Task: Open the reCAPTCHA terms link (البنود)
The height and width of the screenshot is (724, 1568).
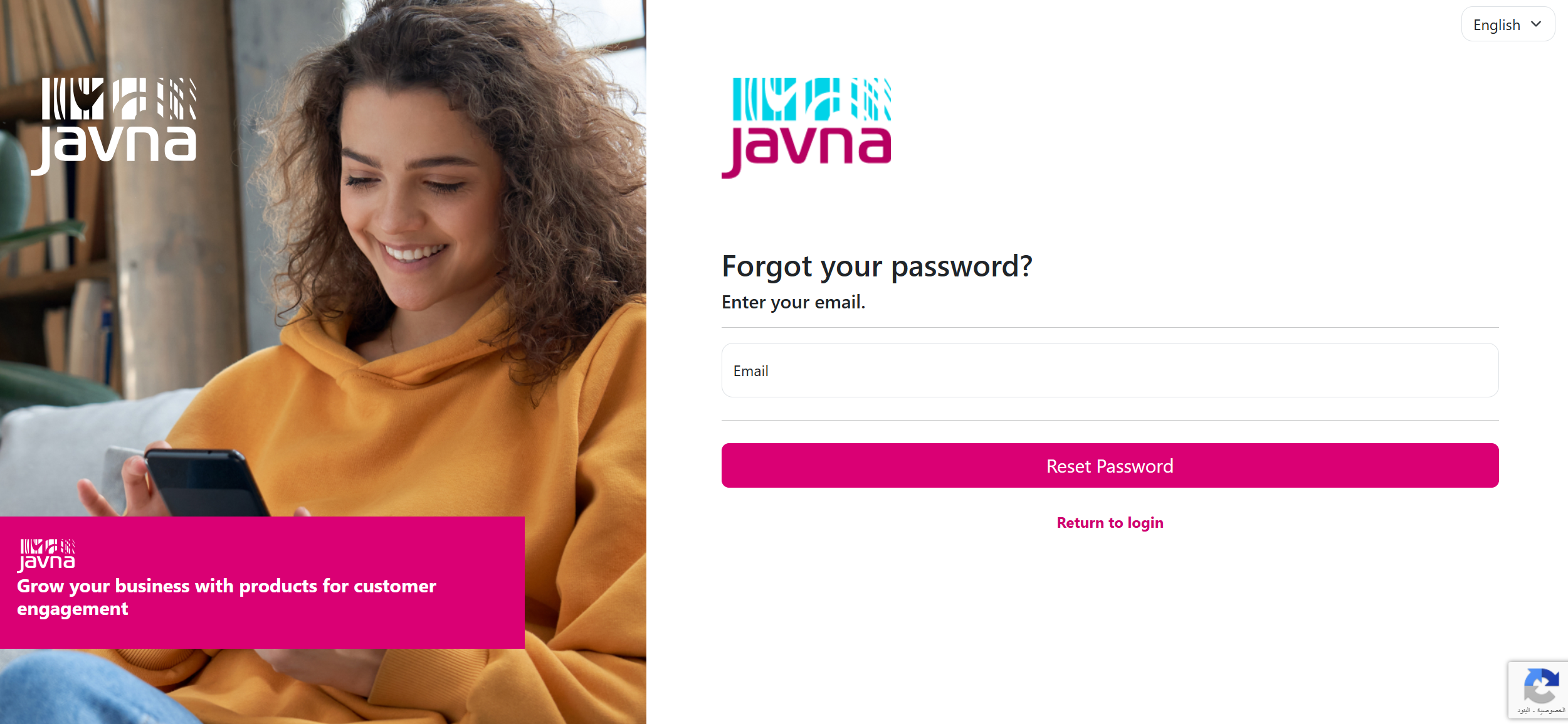Action: [x=1523, y=710]
